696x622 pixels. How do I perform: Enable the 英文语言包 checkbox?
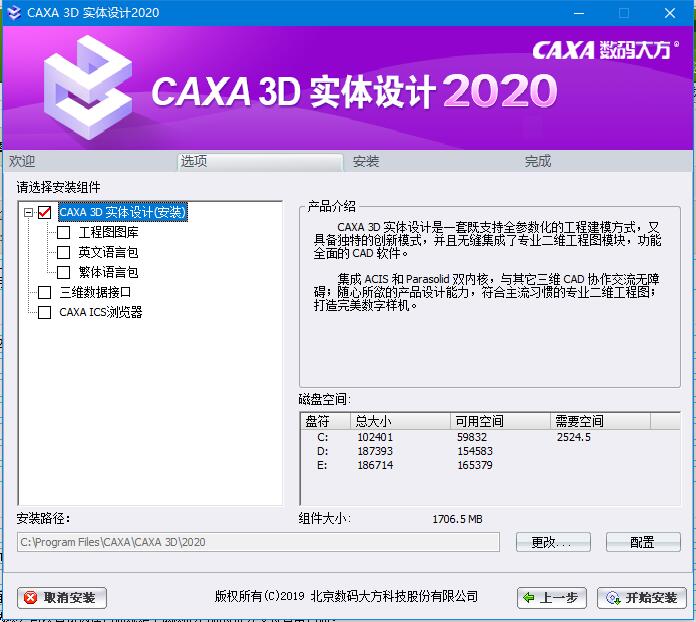click(63, 252)
